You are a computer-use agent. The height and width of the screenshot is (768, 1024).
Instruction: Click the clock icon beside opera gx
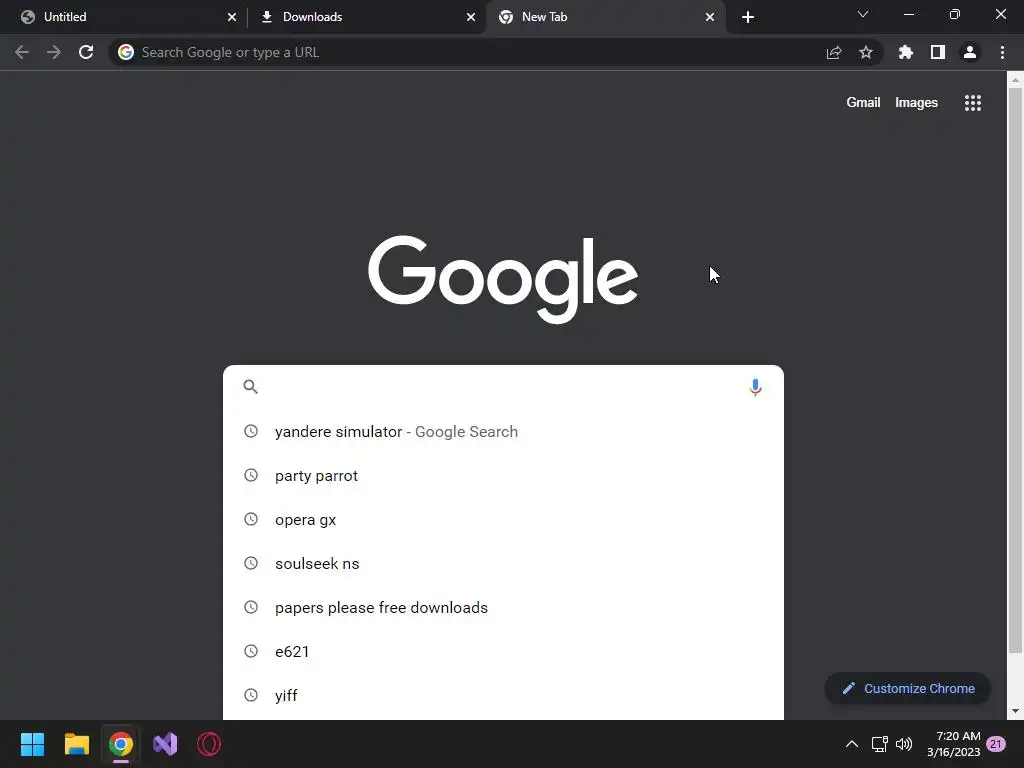251,519
